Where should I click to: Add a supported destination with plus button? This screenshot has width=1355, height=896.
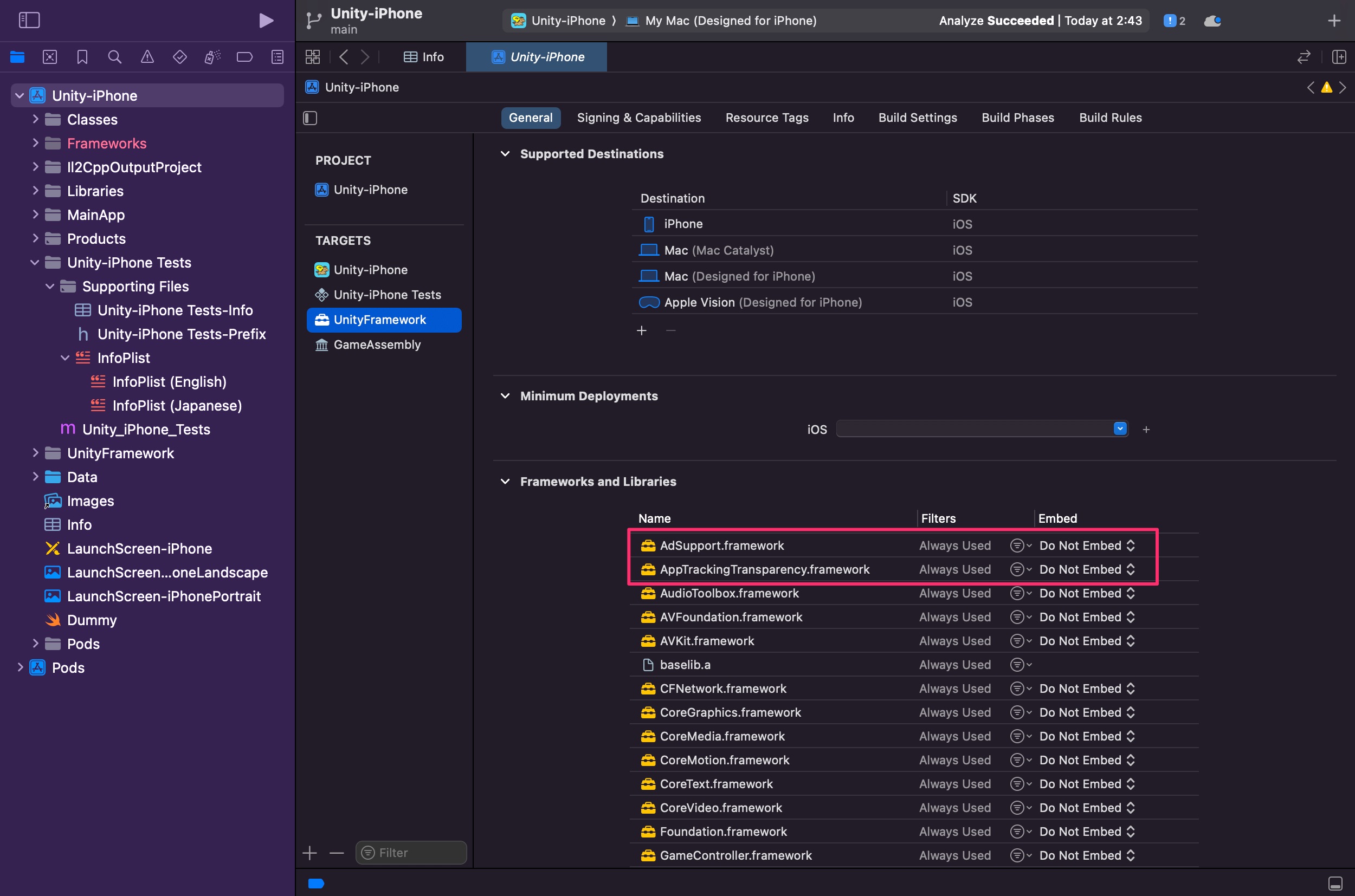(642, 330)
